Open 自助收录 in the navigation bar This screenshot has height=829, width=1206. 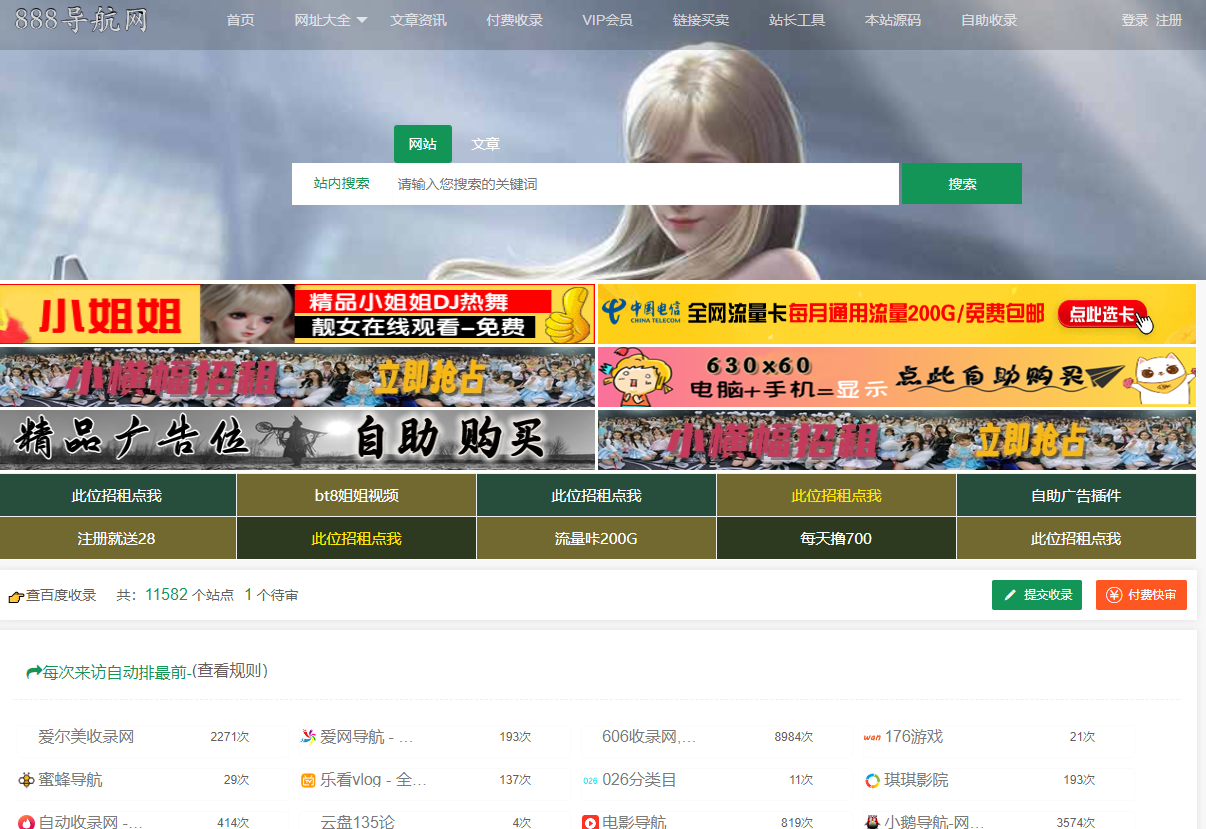point(989,20)
